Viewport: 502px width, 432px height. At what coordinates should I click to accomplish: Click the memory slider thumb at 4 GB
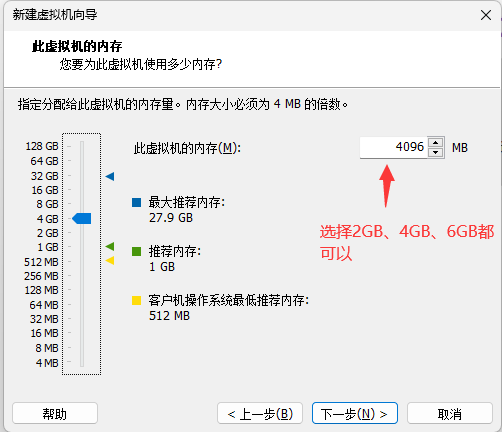pos(82,219)
